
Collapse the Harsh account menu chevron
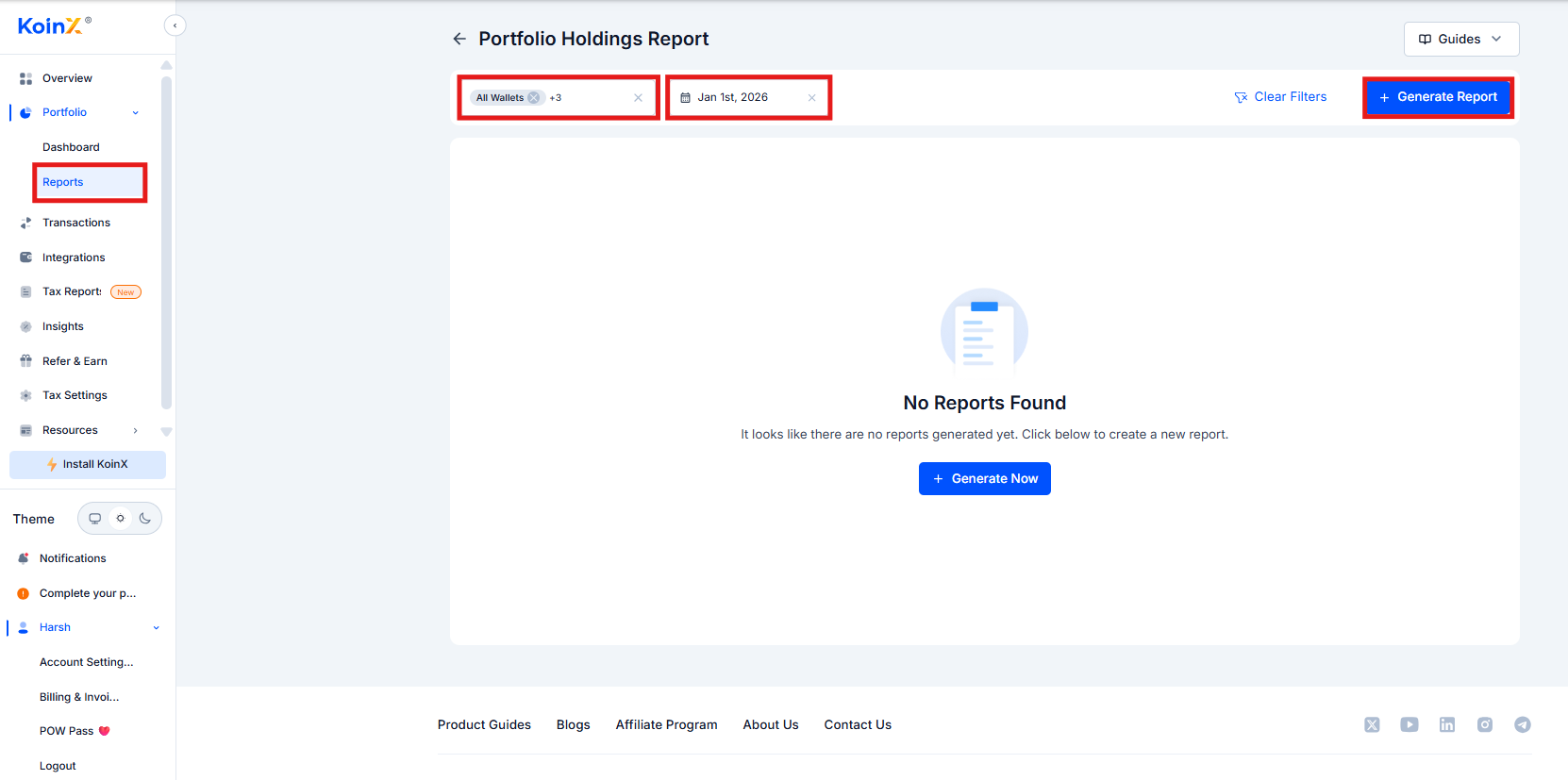pyautogui.click(x=157, y=628)
